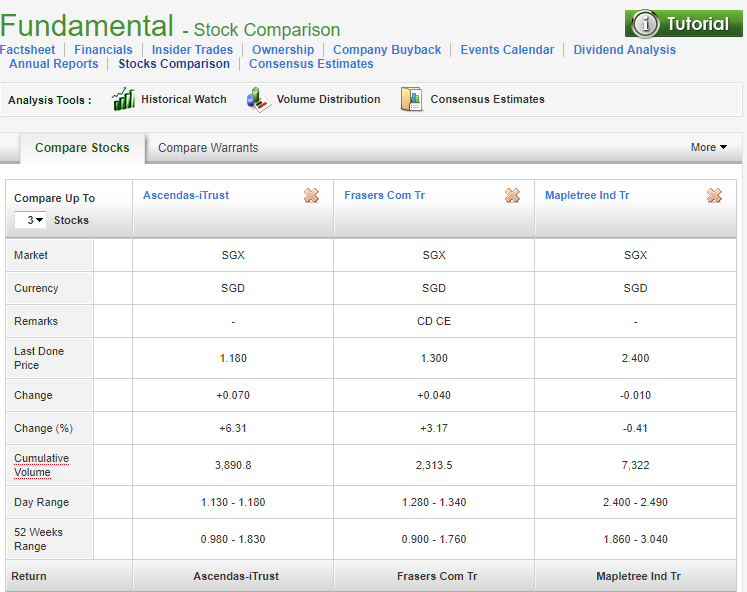Image resolution: width=747 pixels, height=592 pixels.
Task: Click the Currency row label
Action: coord(36,288)
